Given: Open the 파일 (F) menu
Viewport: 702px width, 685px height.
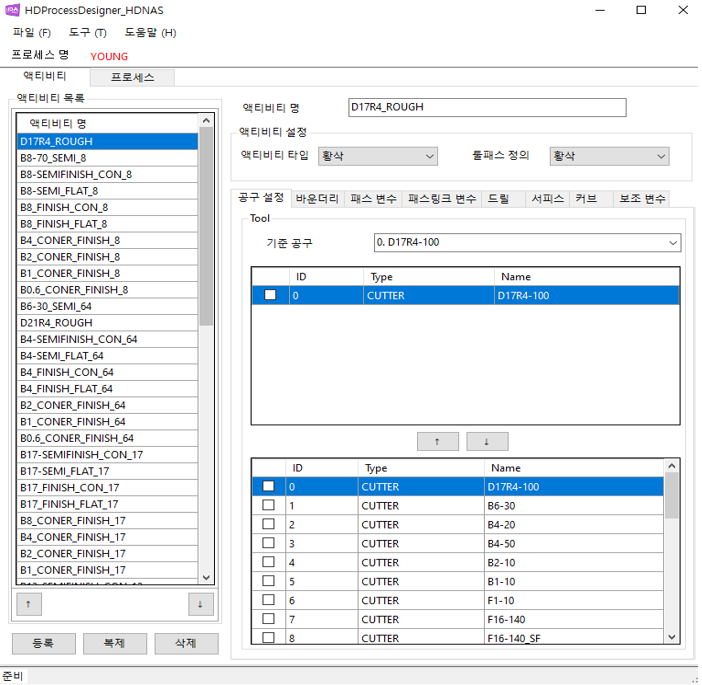Looking at the screenshot, I should (x=32, y=33).
